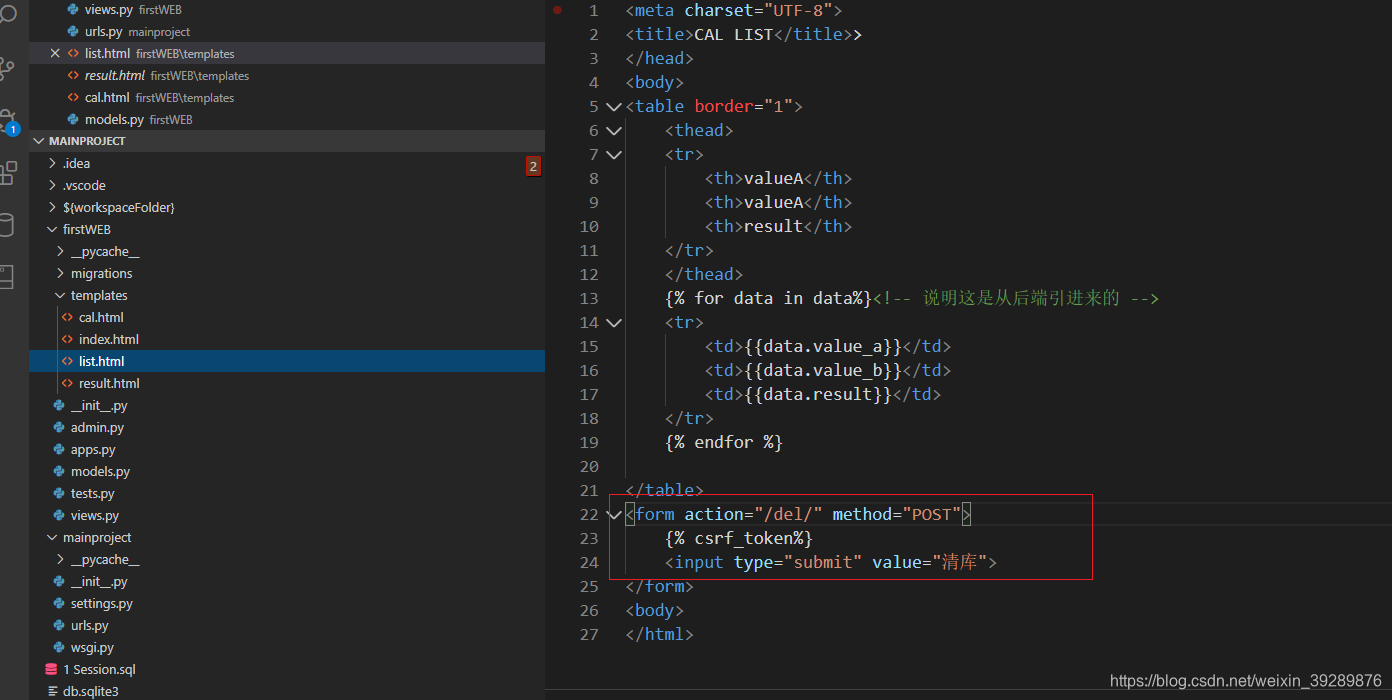Collapse the firstWEB folder

53,229
